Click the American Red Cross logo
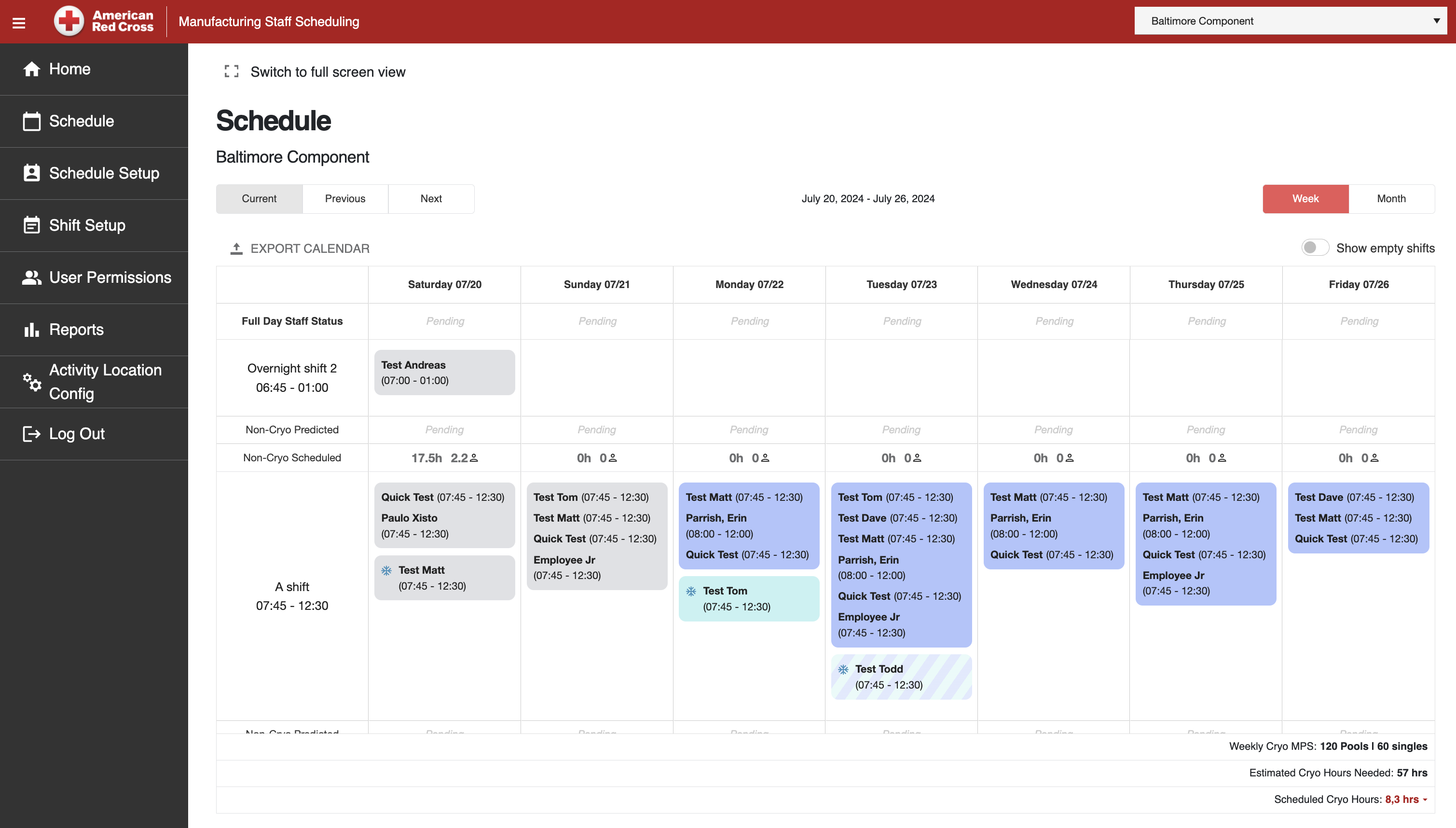Viewport: 1456px width, 828px height. (103, 22)
